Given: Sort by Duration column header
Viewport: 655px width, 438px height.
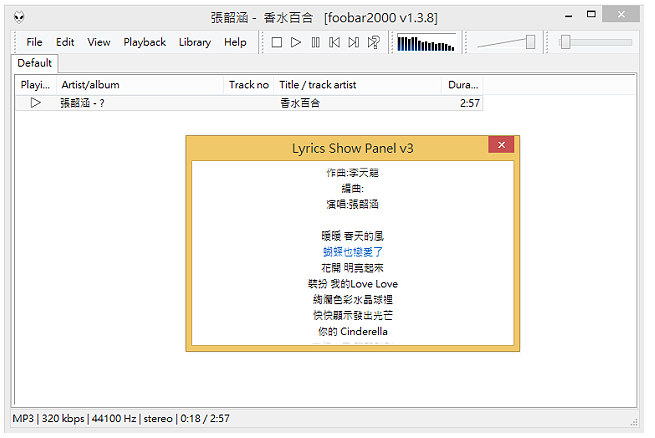Looking at the screenshot, I should tap(462, 85).
